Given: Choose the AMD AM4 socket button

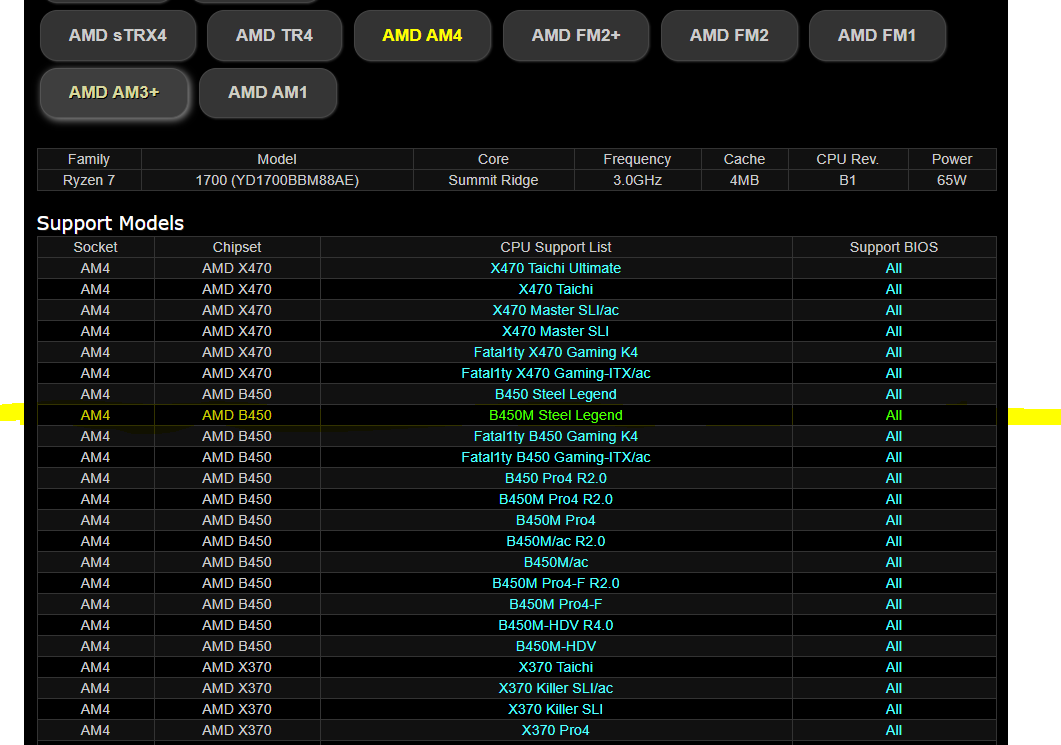Looking at the screenshot, I should coord(422,35).
